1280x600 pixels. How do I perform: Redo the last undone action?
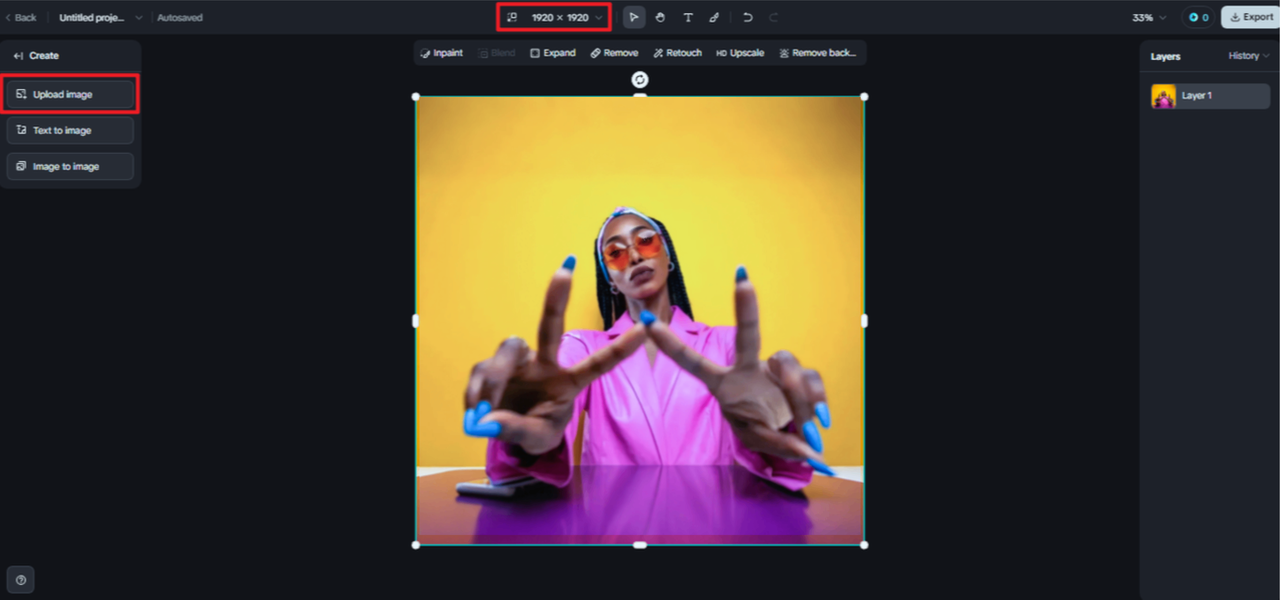coord(774,18)
